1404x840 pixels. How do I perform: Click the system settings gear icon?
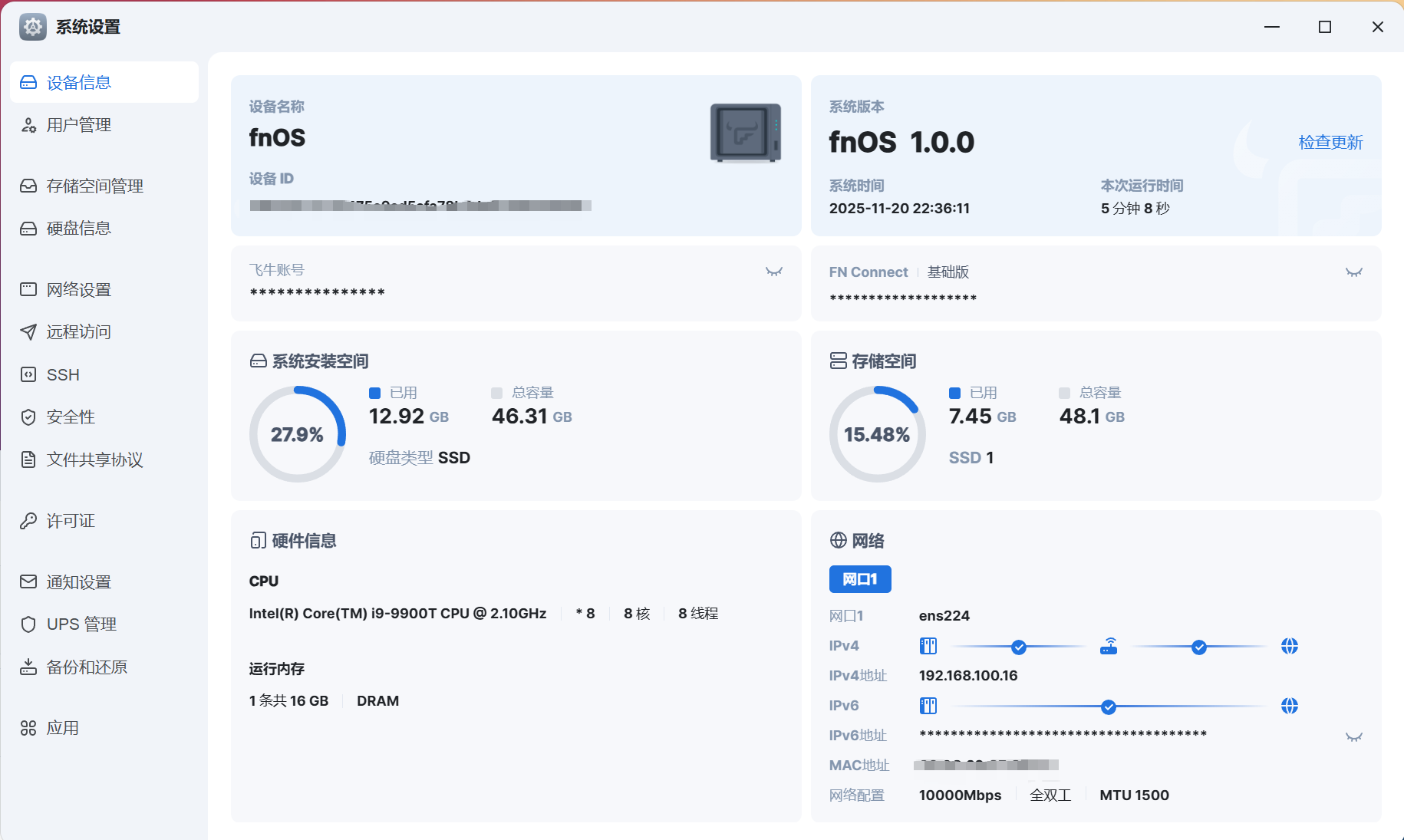pos(32,27)
